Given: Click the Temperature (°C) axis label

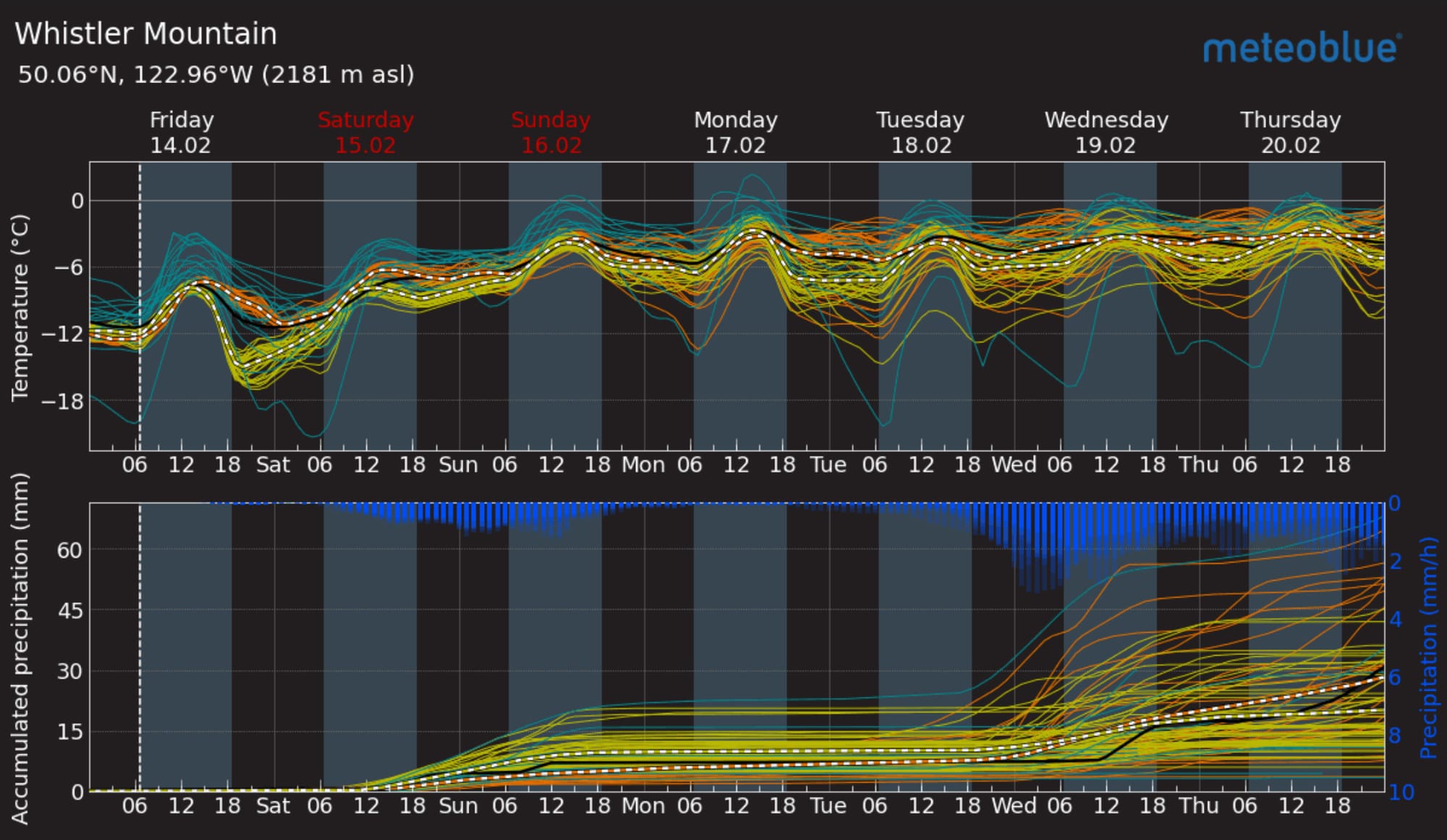Looking at the screenshot, I should pos(20,307).
